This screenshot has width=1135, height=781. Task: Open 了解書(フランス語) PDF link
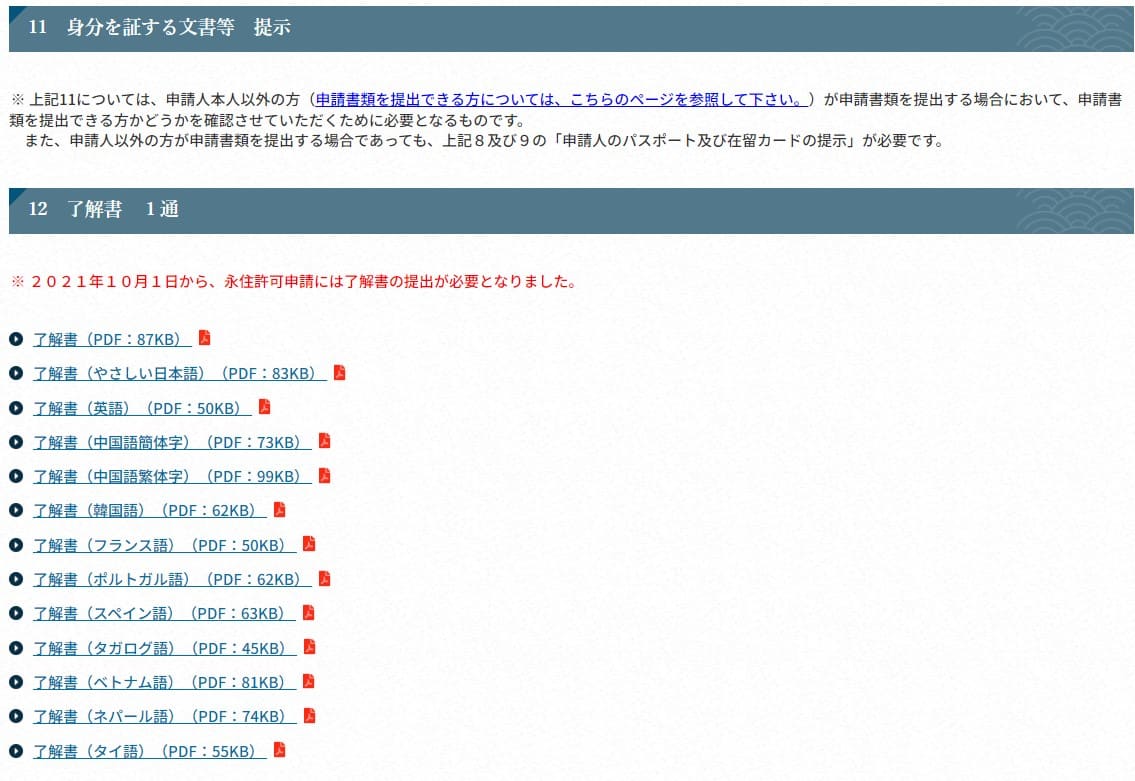pos(164,545)
